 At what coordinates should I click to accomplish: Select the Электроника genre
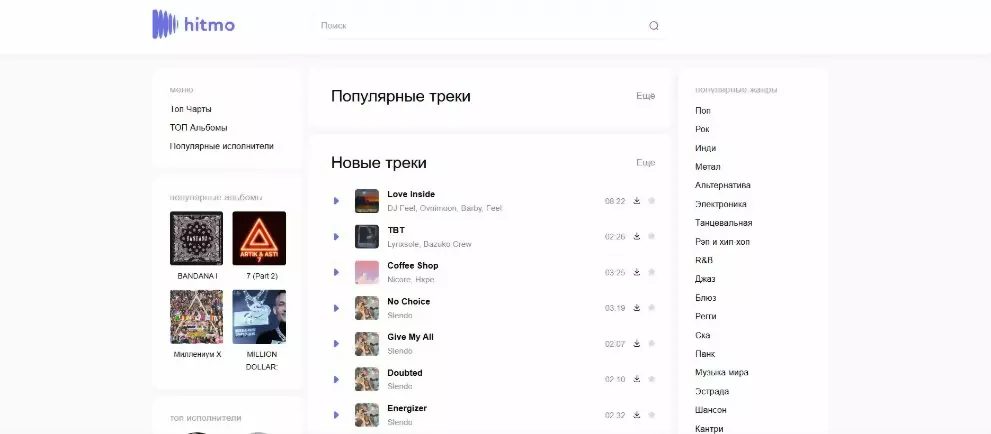(720, 204)
